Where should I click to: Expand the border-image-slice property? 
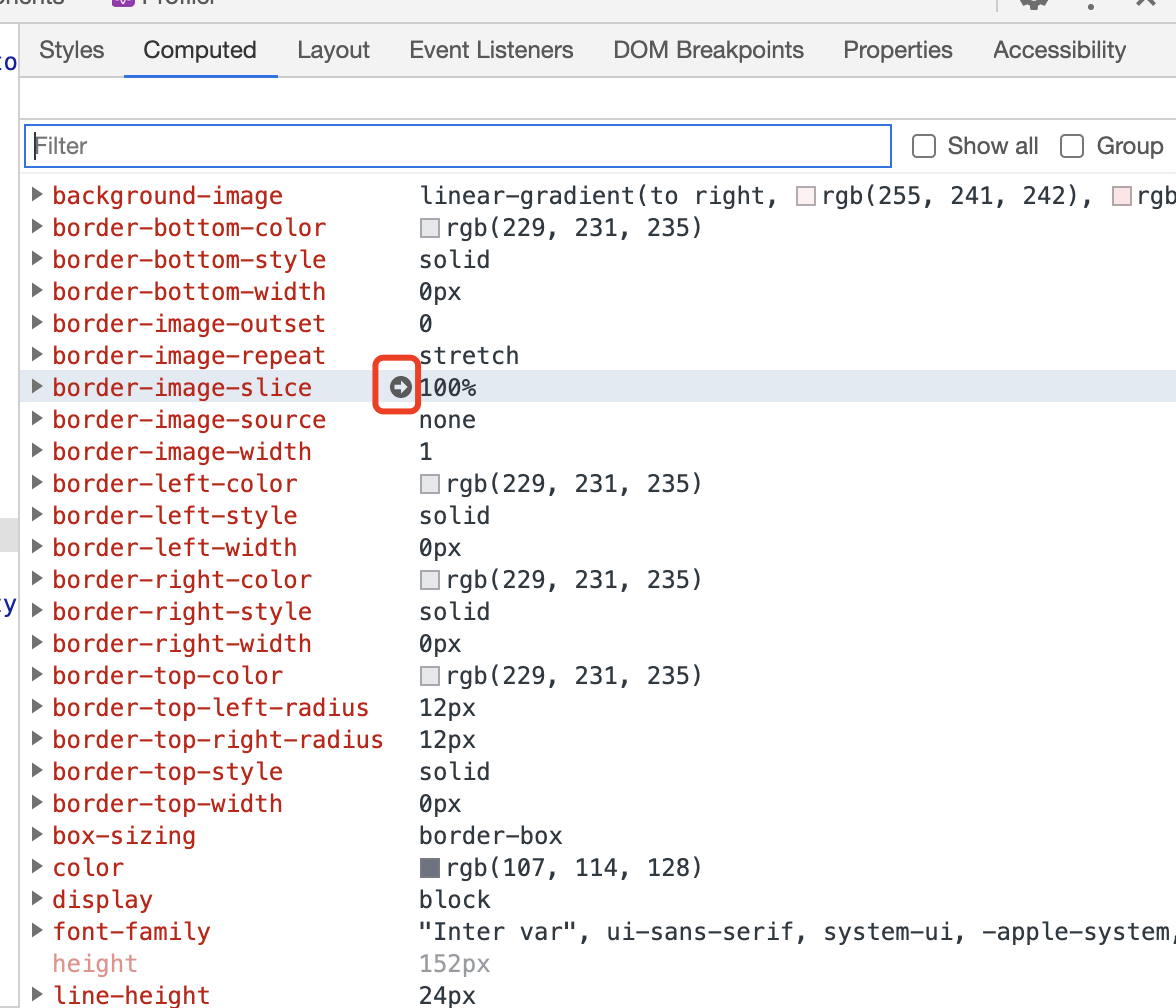[36, 387]
